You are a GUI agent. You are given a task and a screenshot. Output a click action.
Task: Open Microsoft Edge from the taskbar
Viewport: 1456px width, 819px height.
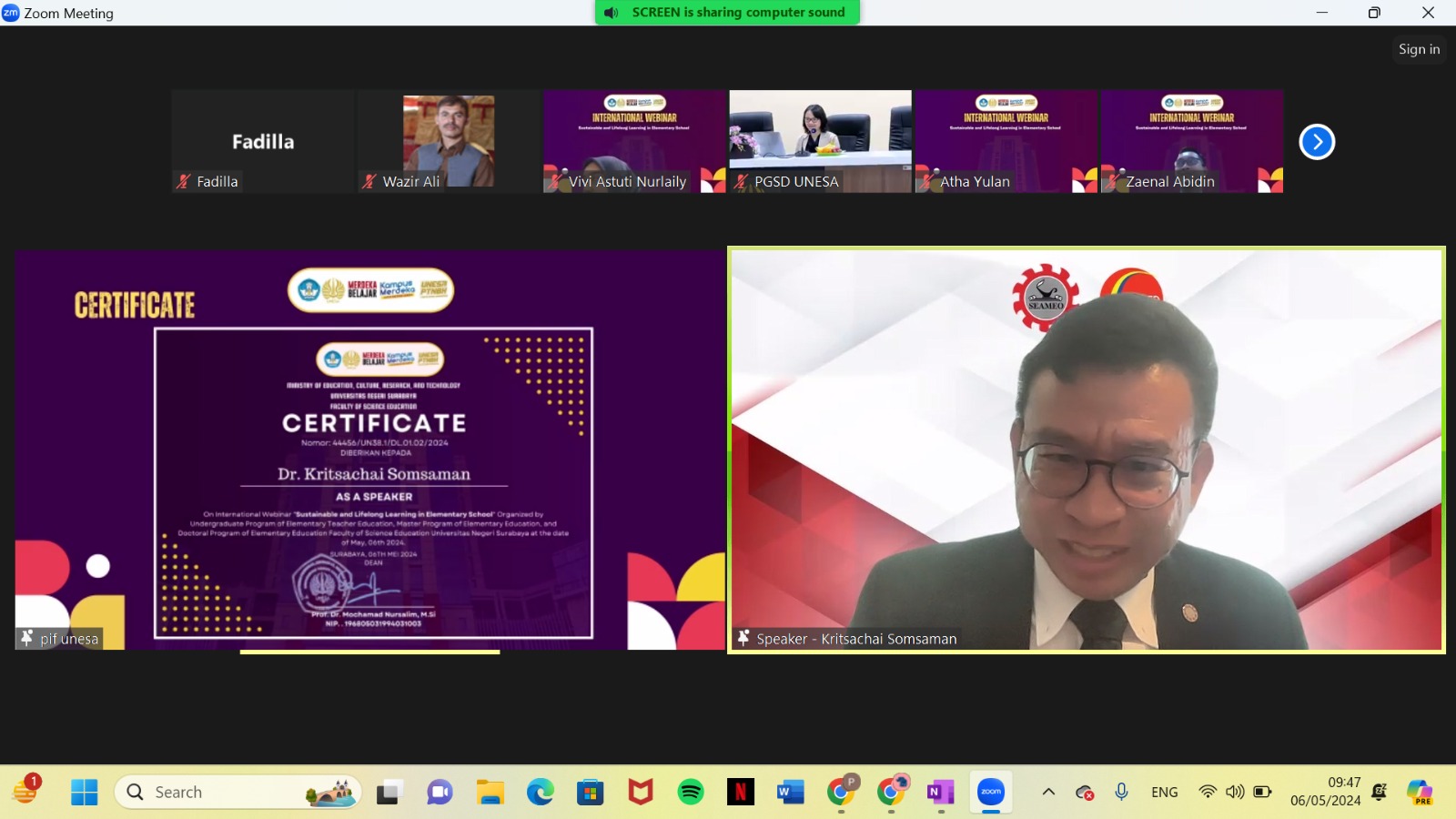coord(541,793)
